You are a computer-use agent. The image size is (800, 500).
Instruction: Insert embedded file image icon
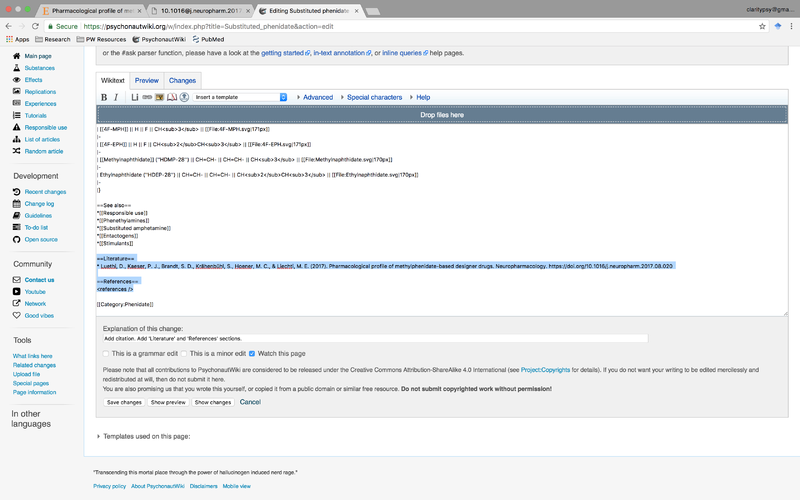(159, 97)
